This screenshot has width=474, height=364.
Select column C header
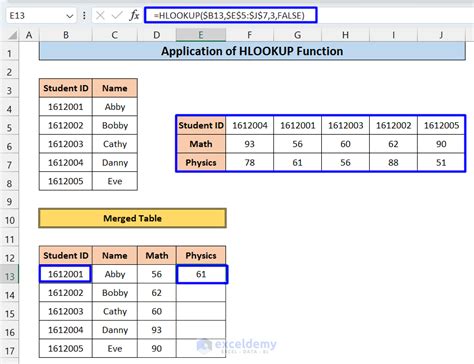pos(114,35)
